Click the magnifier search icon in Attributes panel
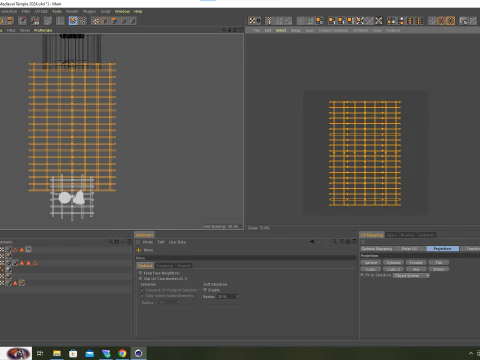Image resolution: width=480 pixels, height=360 pixels. point(335,241)
